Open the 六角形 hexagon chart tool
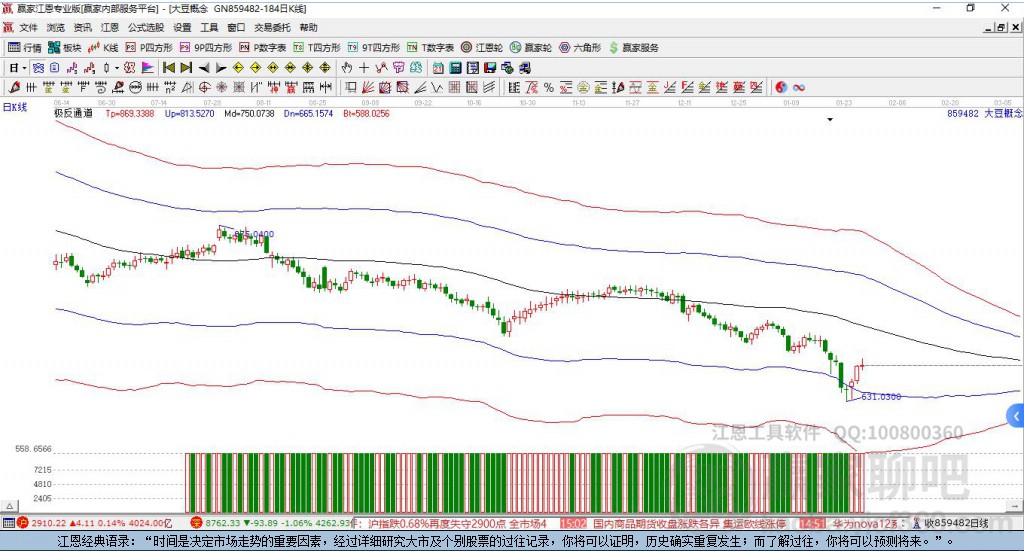This screenshot has height=551, width=1024. [580, 47]
